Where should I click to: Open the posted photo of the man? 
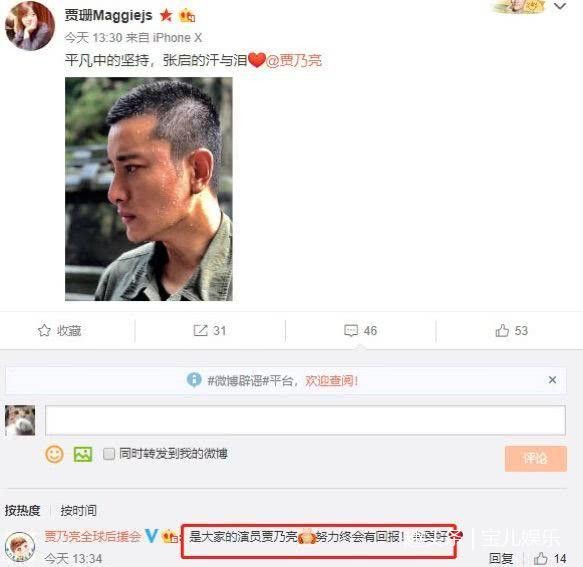click(149, 189)
